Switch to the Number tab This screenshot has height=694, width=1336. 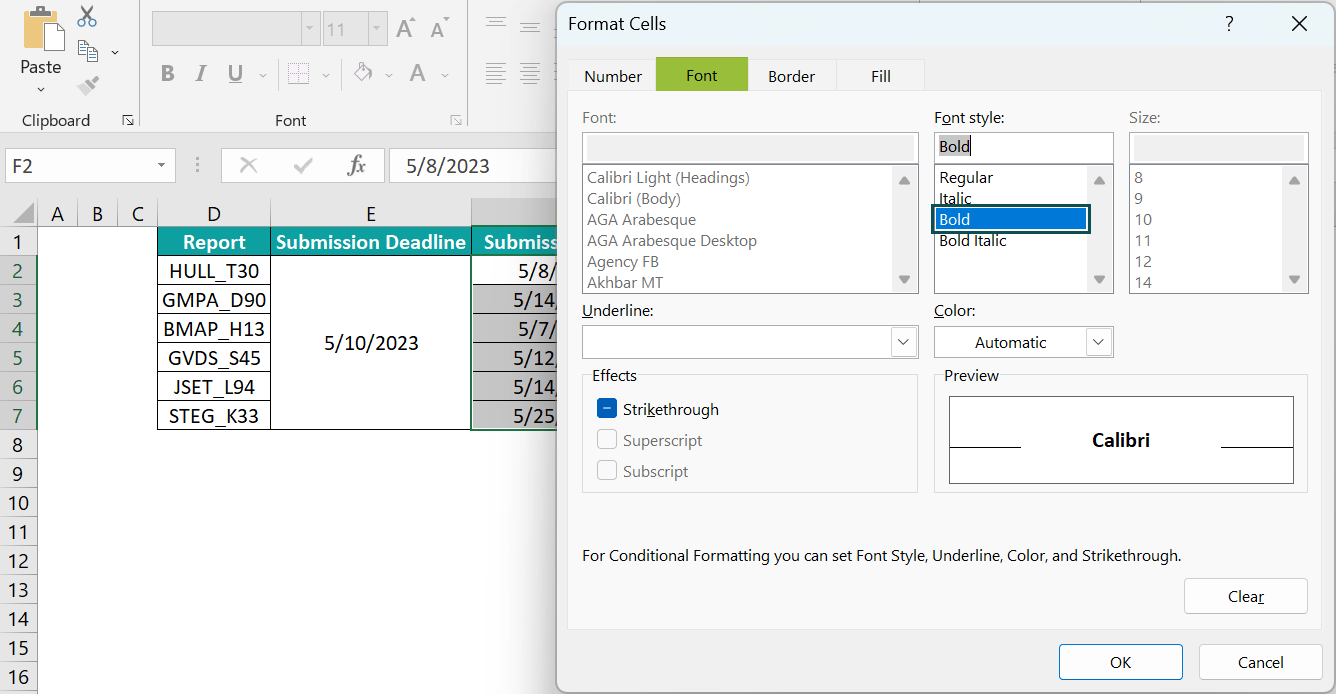tap(612, 75)
